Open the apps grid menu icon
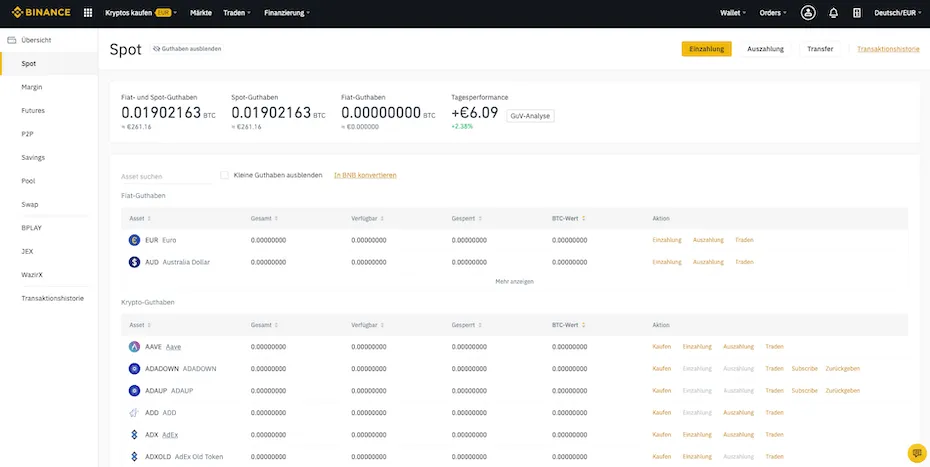Viewport: 930px width, 467px height. tap(88, 12)
